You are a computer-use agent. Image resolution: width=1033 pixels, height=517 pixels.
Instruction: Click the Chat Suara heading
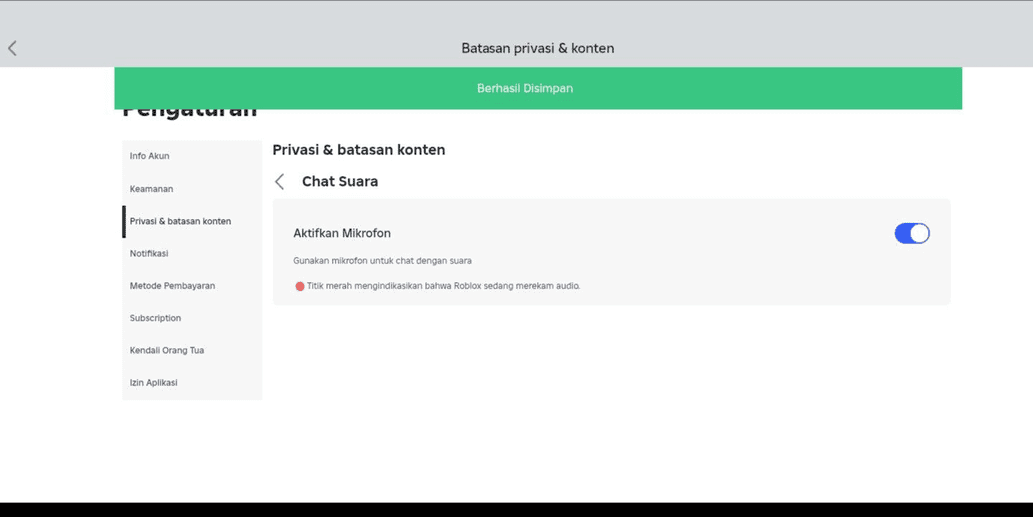[x=340, y=181]
